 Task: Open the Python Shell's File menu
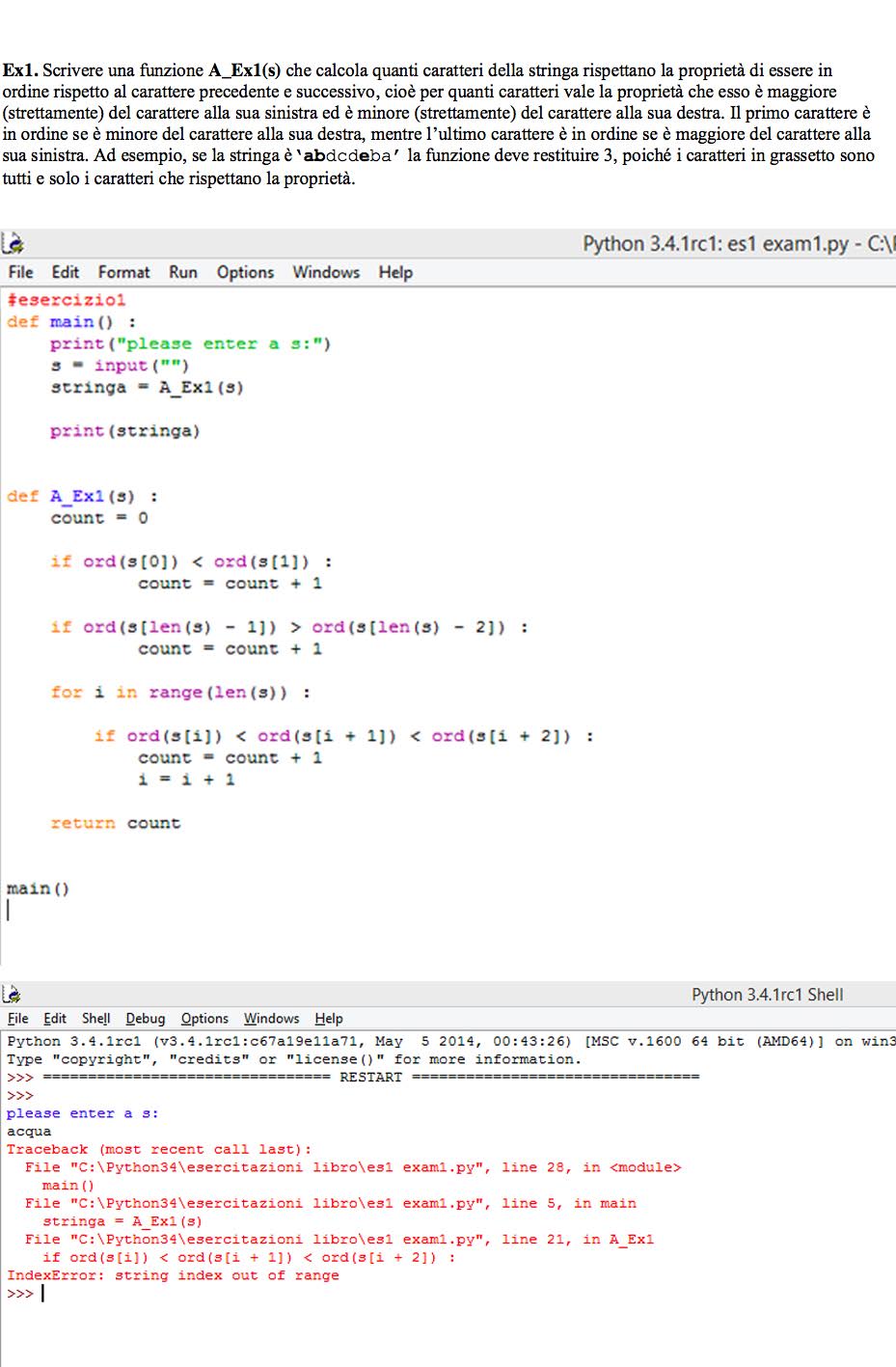[17, 1018]
